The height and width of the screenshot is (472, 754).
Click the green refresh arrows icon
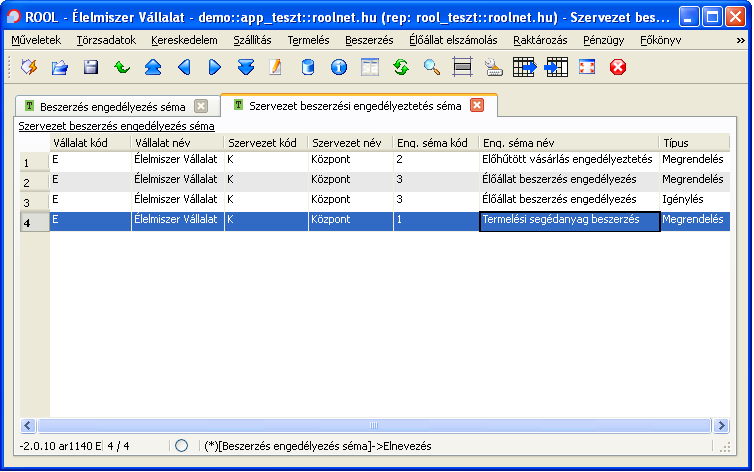(400, 67)
